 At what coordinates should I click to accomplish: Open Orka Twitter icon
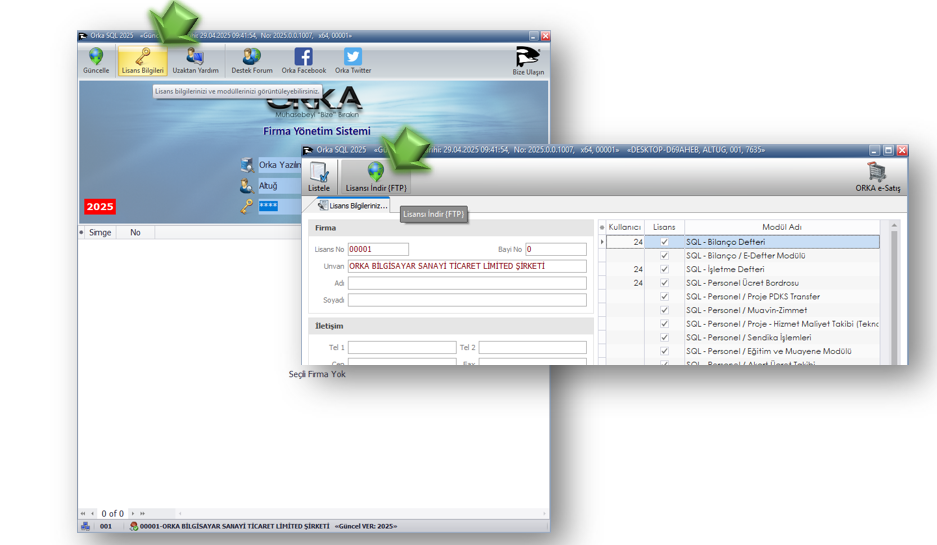(353, 60)
